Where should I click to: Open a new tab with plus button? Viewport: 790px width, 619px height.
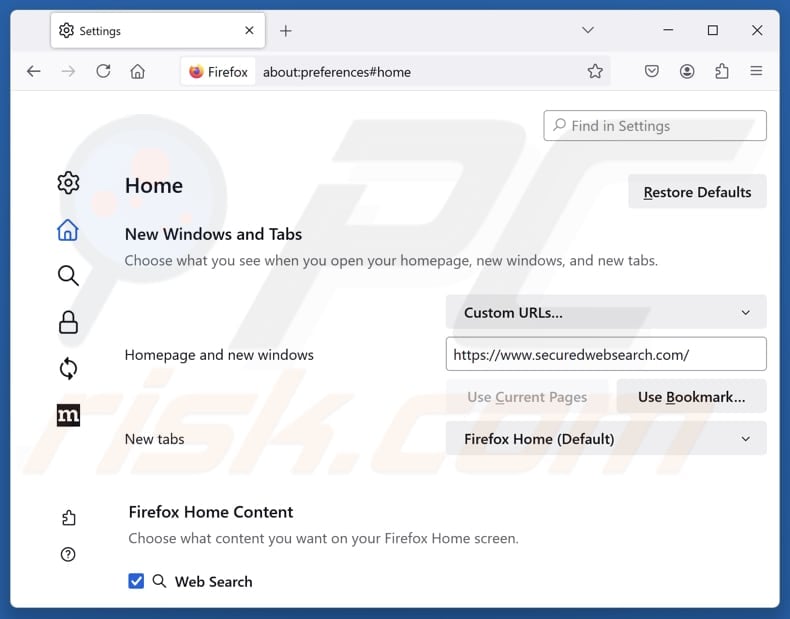tap(286, 31)
